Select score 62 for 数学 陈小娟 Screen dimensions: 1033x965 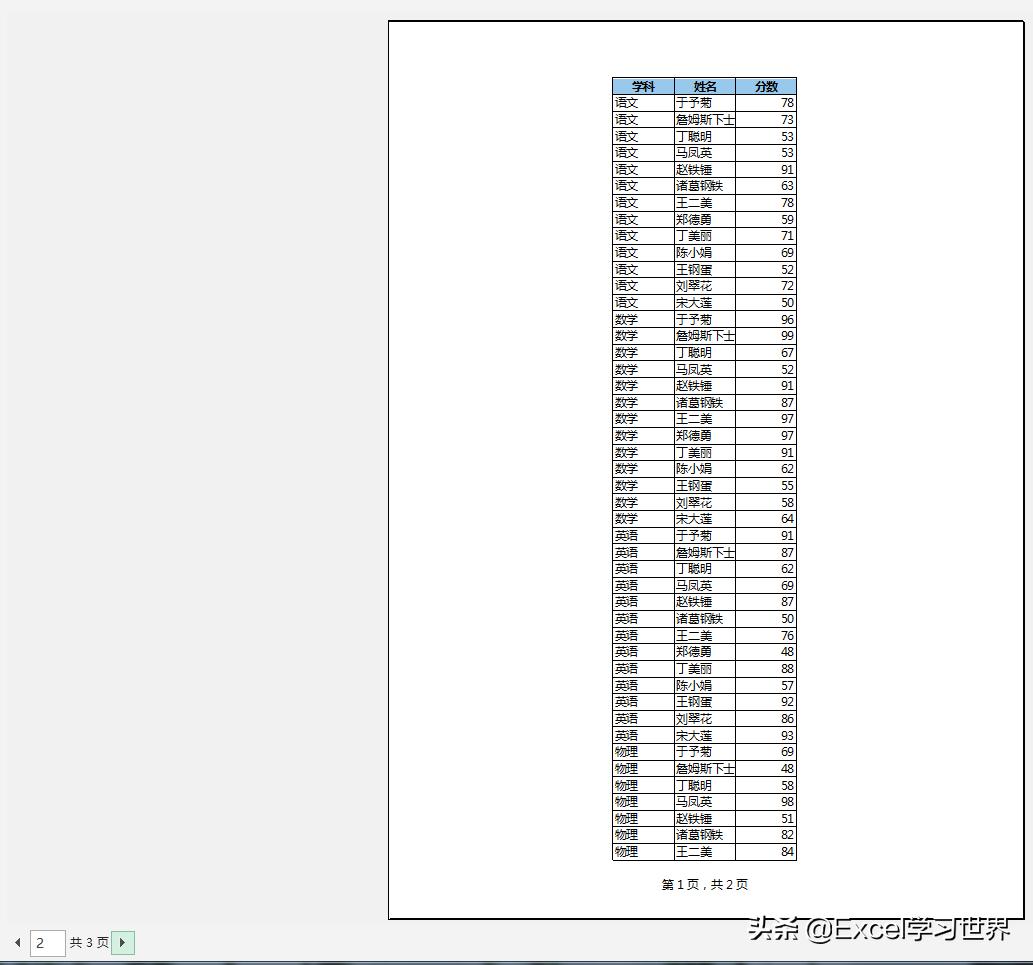point(766,469)
